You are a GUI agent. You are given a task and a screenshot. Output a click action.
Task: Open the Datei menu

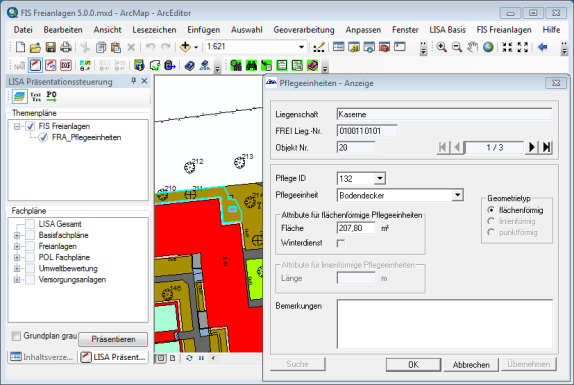[23, 30]
